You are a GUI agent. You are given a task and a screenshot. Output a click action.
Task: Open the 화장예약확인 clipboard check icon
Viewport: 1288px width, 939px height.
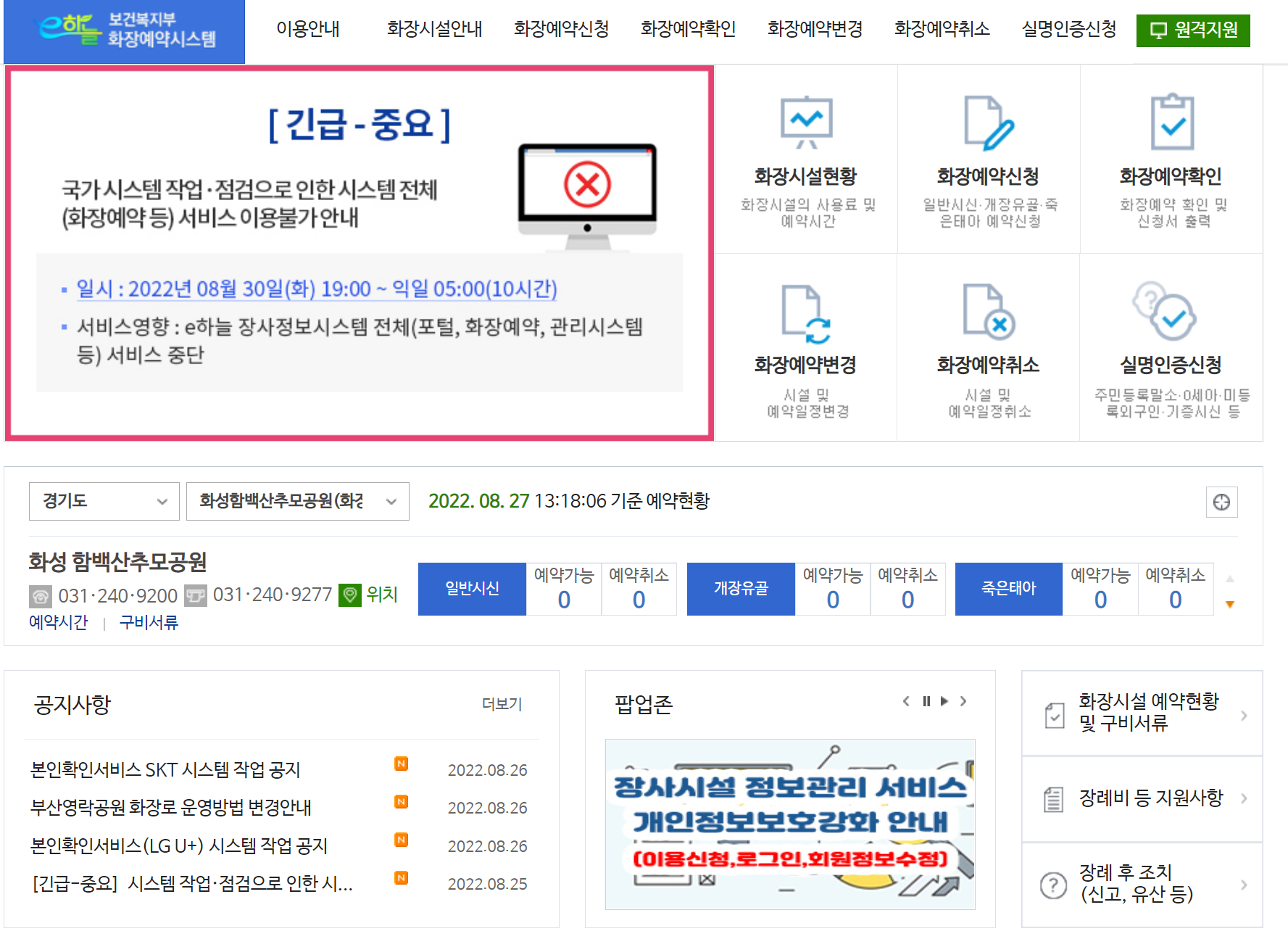[x=1172, y=121]
